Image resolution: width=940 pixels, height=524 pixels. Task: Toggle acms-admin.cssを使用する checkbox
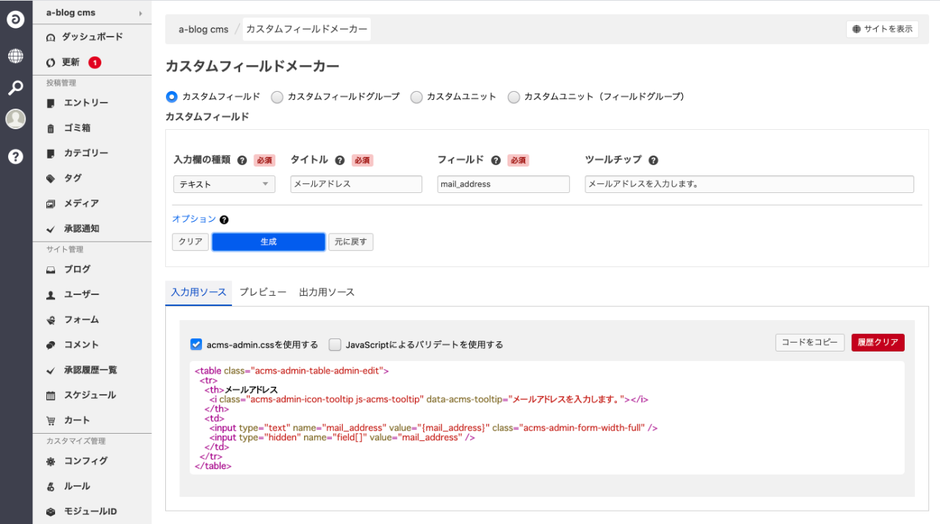coord(196,344)
